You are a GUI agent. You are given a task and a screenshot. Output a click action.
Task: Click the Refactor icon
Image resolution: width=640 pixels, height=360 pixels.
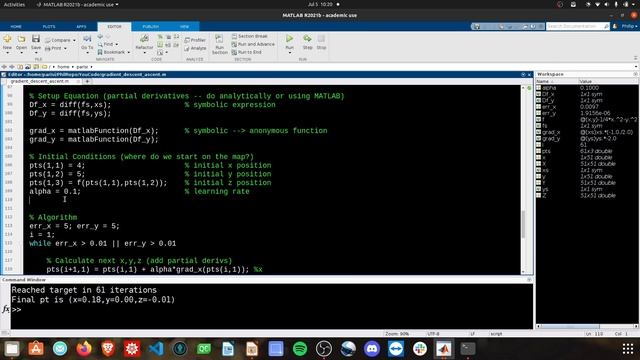click(x=144, y=39)
